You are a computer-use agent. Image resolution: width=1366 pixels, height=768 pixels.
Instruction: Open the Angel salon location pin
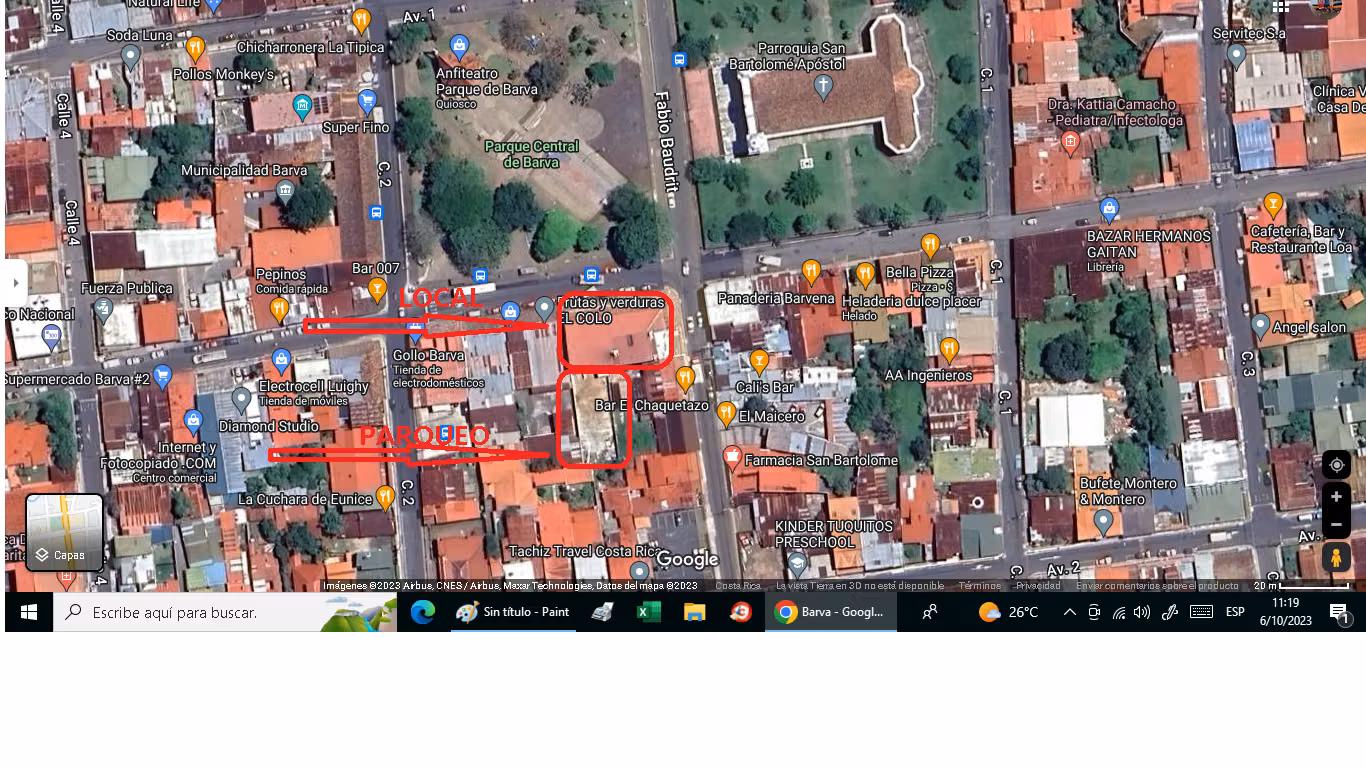tap(1260, 326)
